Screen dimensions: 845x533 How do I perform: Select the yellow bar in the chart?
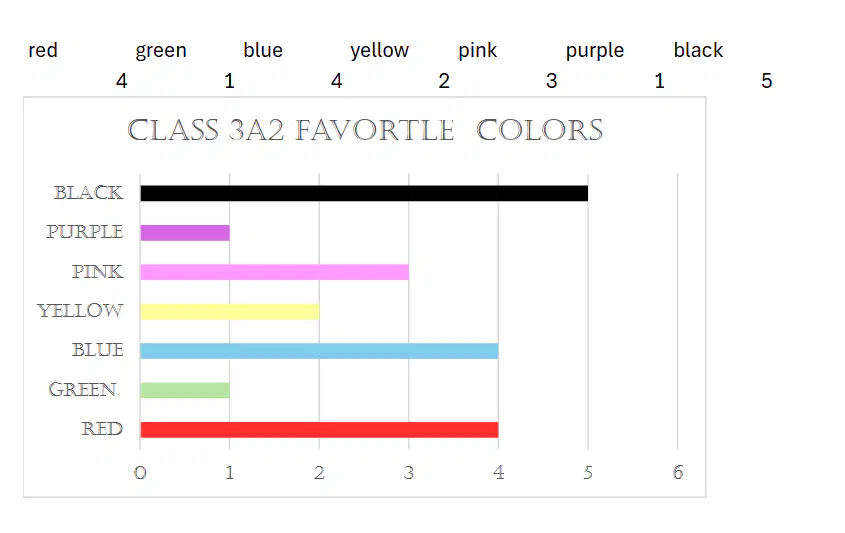pyautogui.click(x=230, y=312)
